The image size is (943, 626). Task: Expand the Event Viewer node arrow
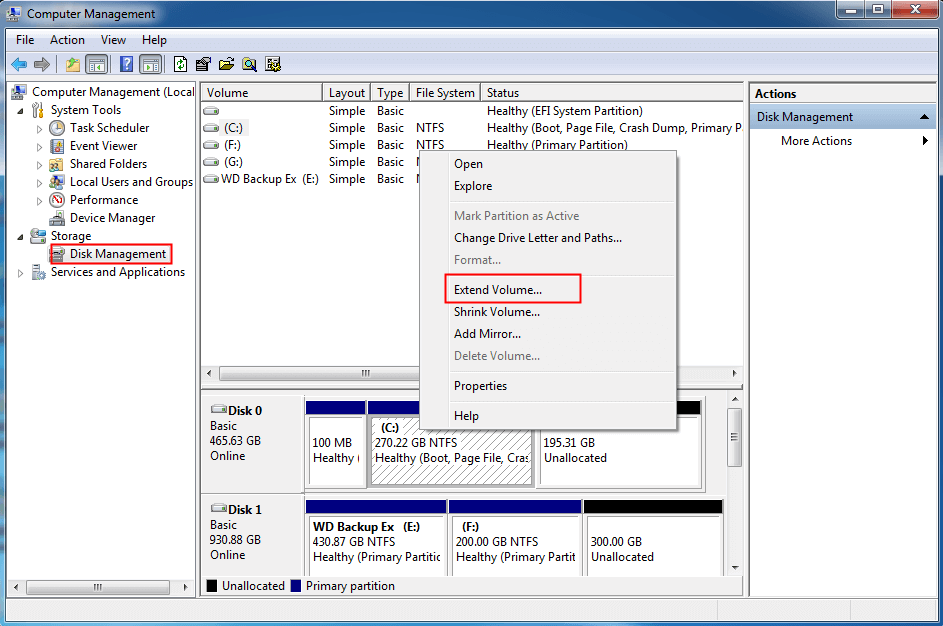coord(39,147)
